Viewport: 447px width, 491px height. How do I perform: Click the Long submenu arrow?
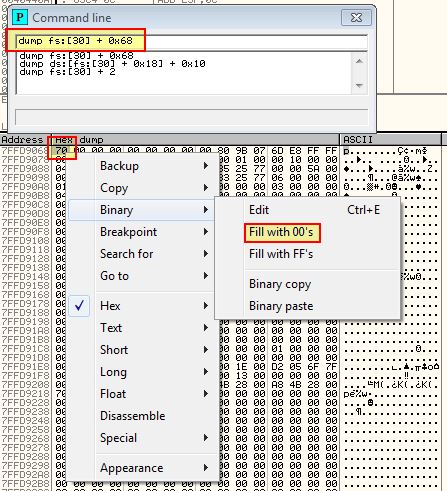(x=206, y=372)
